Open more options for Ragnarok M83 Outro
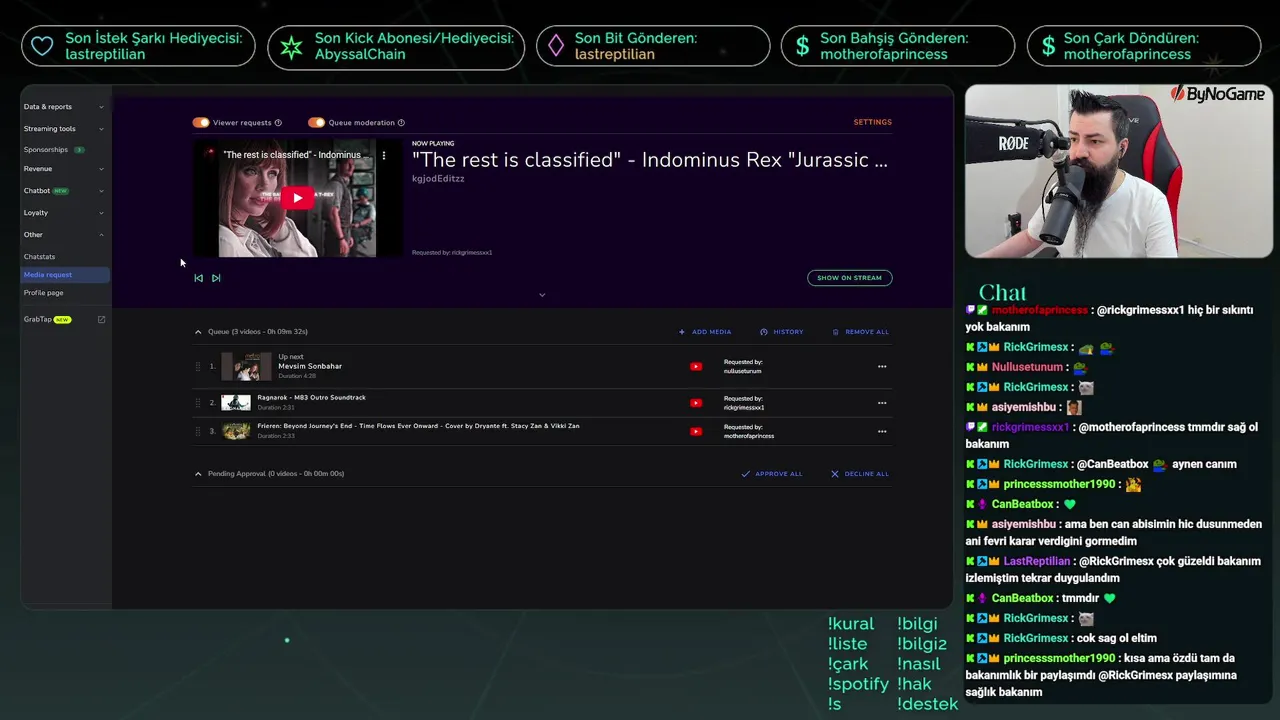 click(882, 403)
